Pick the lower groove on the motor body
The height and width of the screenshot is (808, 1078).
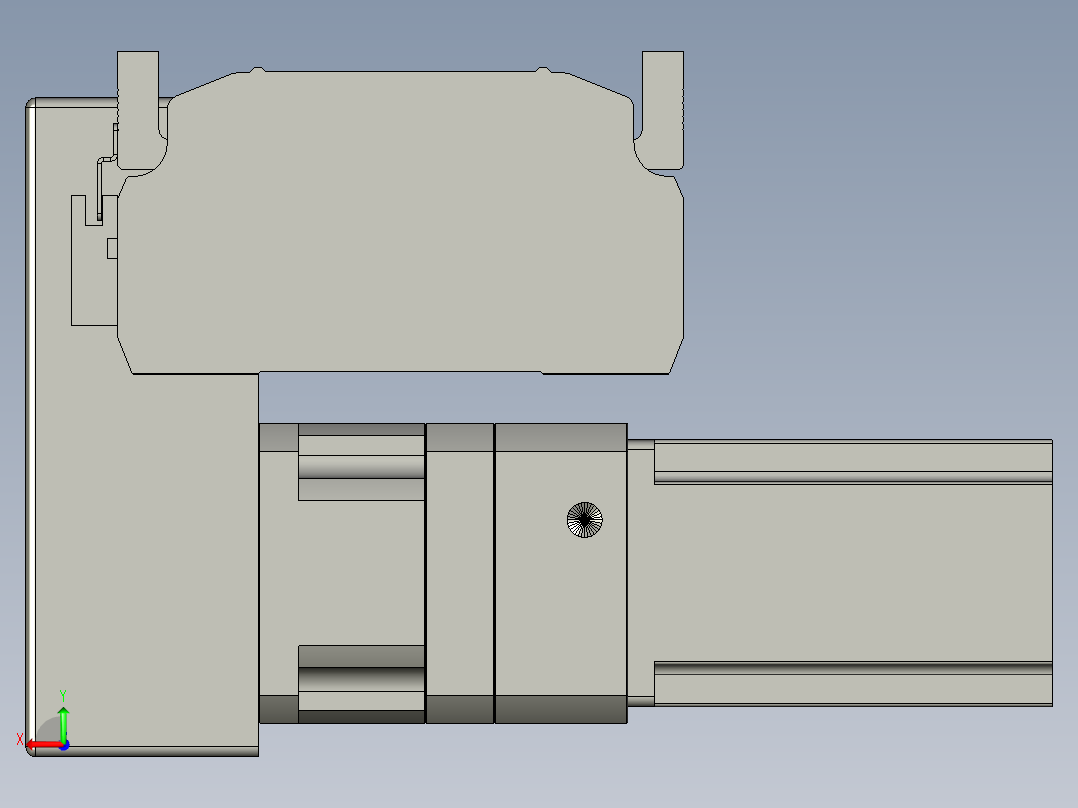pyautogui.click(x=850, y=668)
